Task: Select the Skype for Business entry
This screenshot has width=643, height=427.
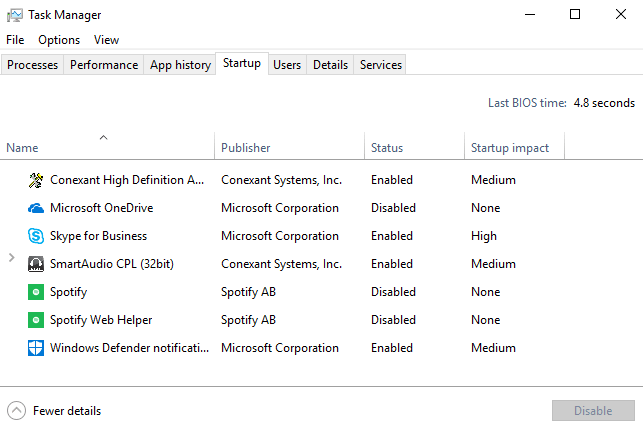Action: [322, 236]
